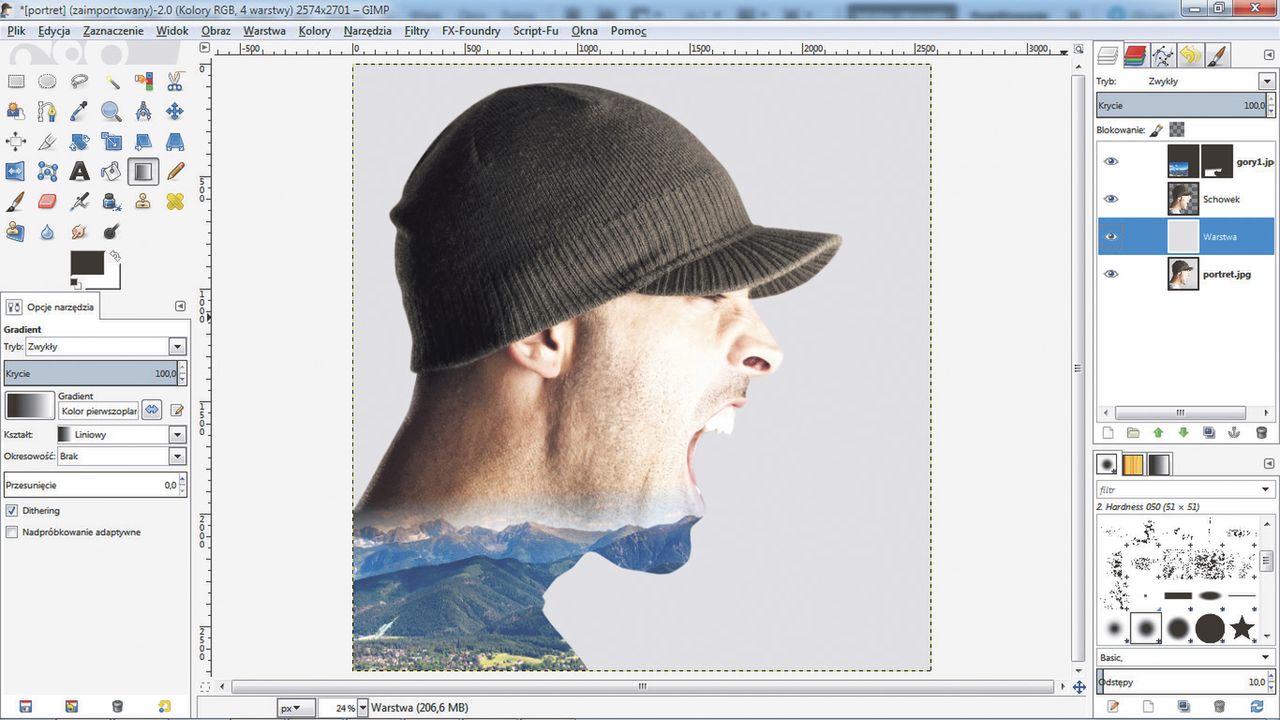Switch to the Paths tab in dock
This screenshot has width=1280, height=720.
1162,55
